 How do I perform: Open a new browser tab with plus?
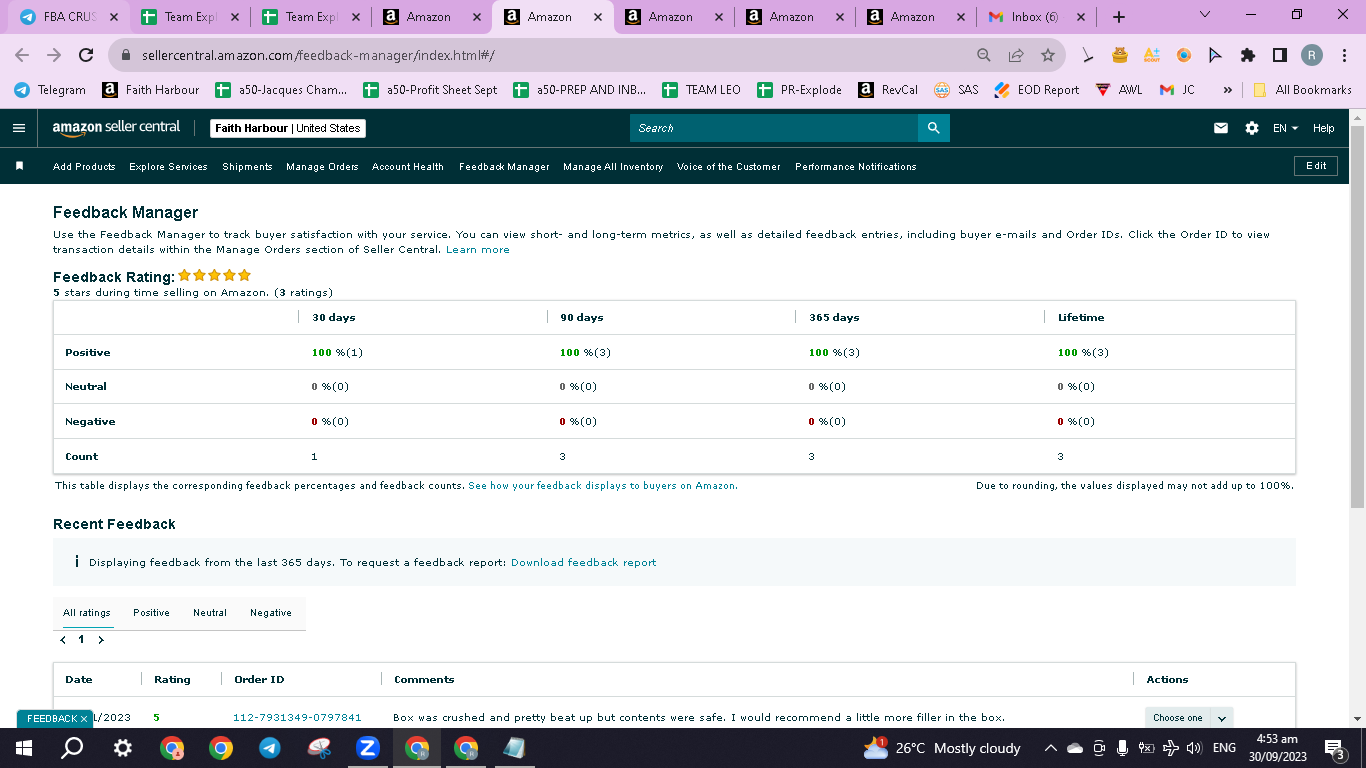[x=1119, y=17]
